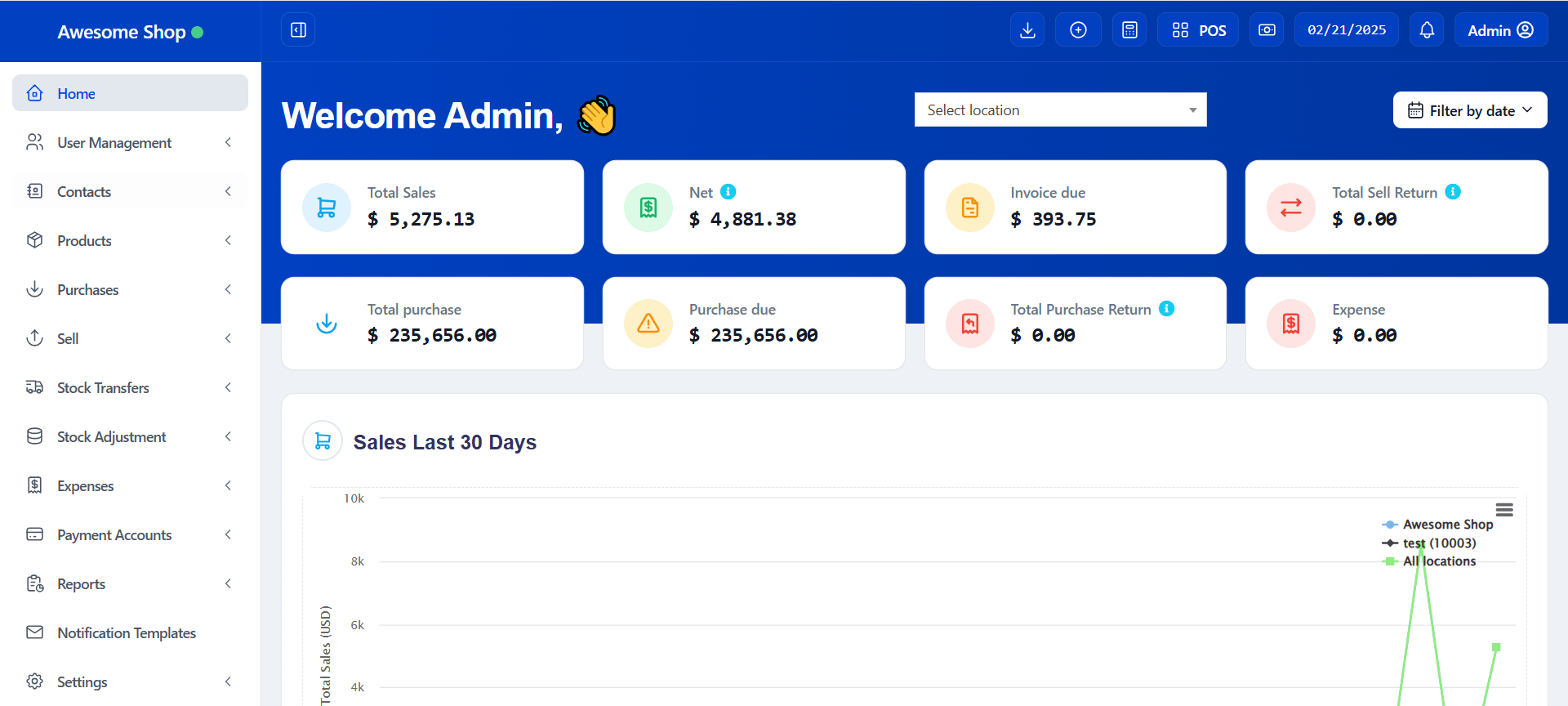Toggle All locations series in legend
Viewport: 1568px width, 706px height.
point(1429,561)
